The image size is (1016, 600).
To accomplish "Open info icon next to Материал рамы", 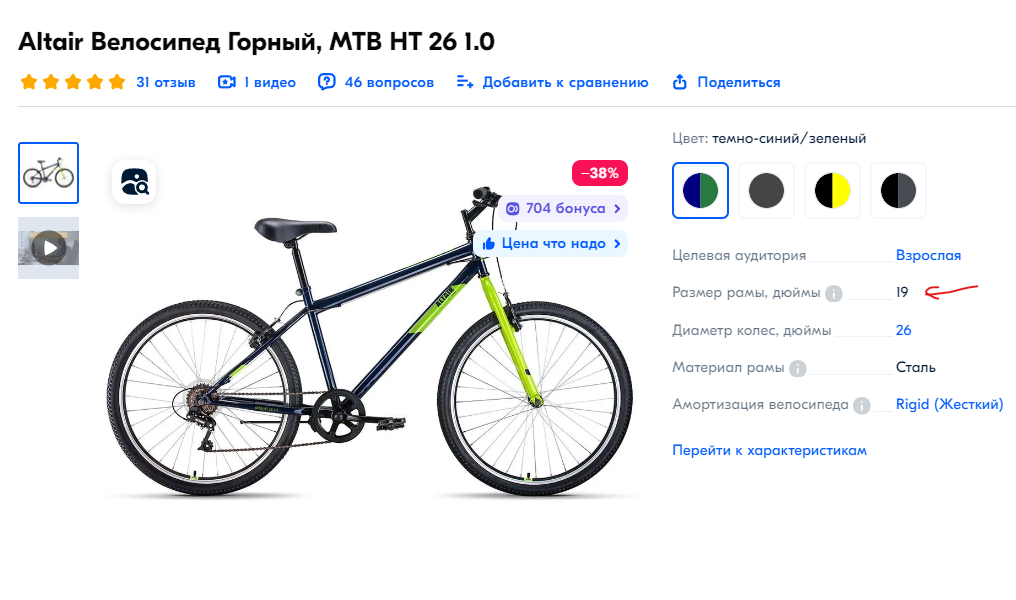I will point(798,368).
